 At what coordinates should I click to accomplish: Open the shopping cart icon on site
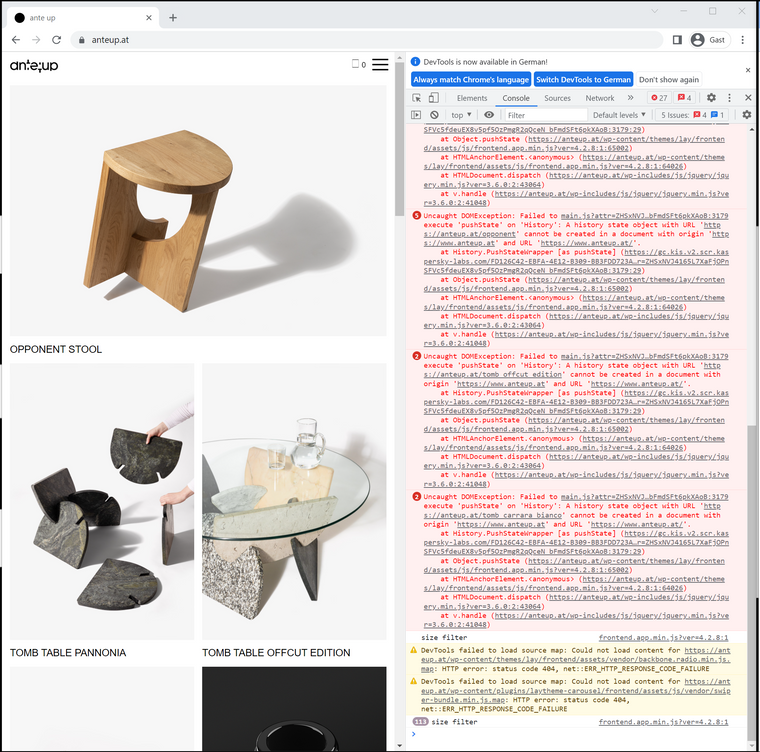tap(356, 65)
